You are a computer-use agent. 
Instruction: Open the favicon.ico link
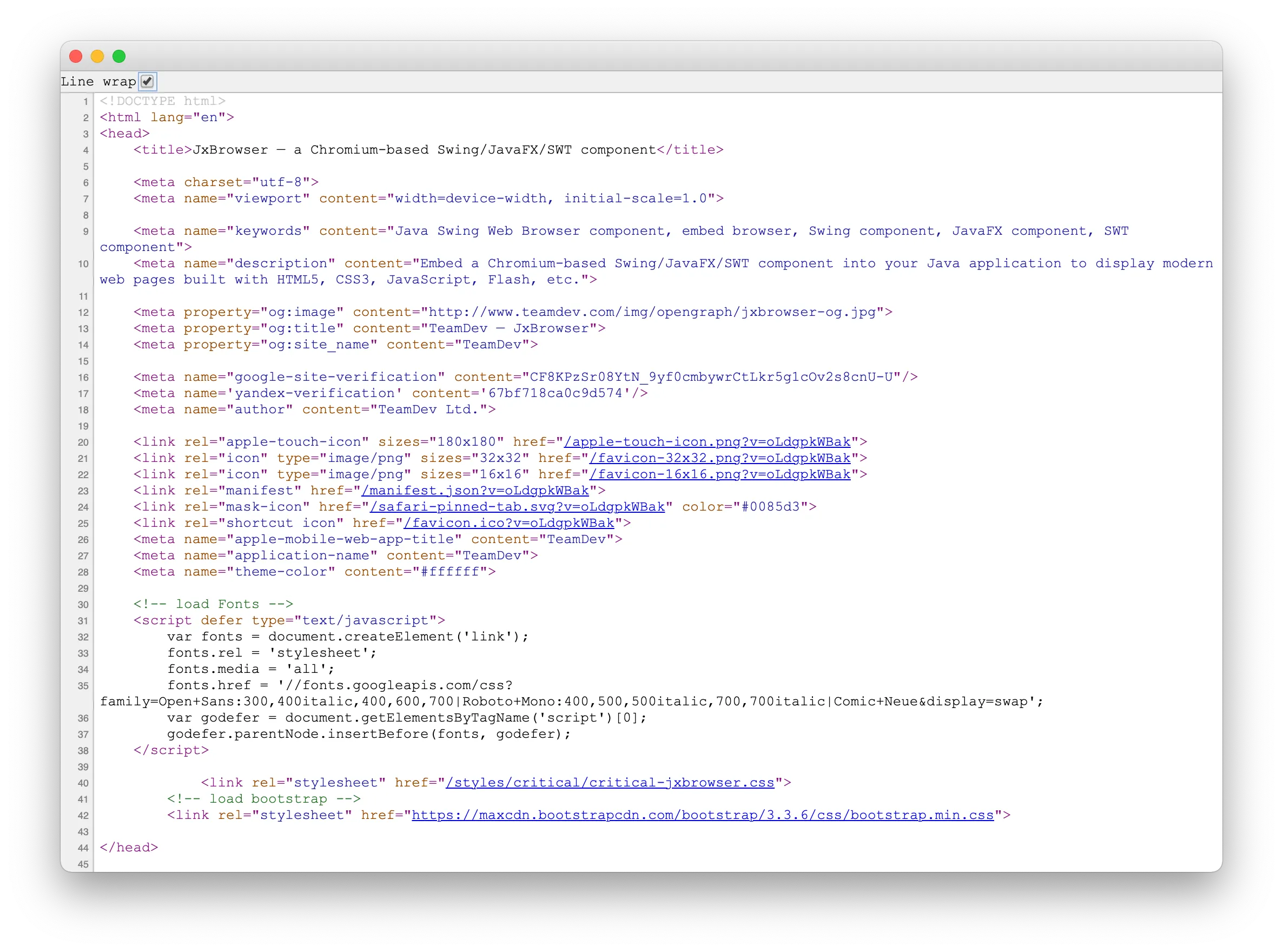508,523
